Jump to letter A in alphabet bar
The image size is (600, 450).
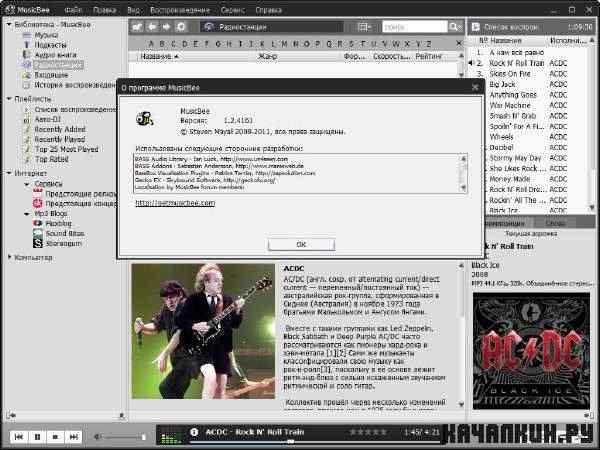point(151,44)
